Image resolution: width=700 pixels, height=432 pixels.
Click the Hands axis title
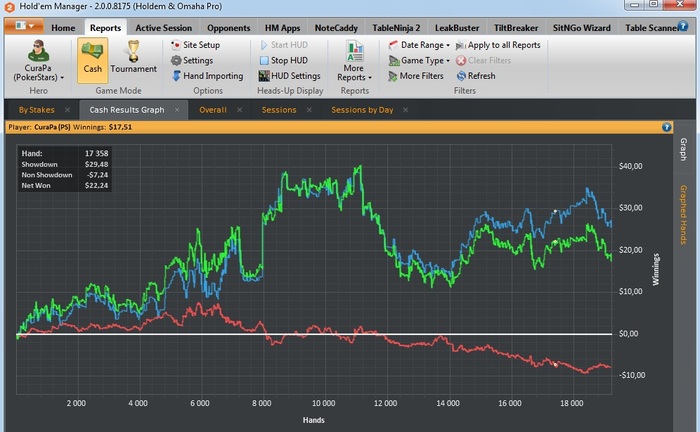coord(314,420)
